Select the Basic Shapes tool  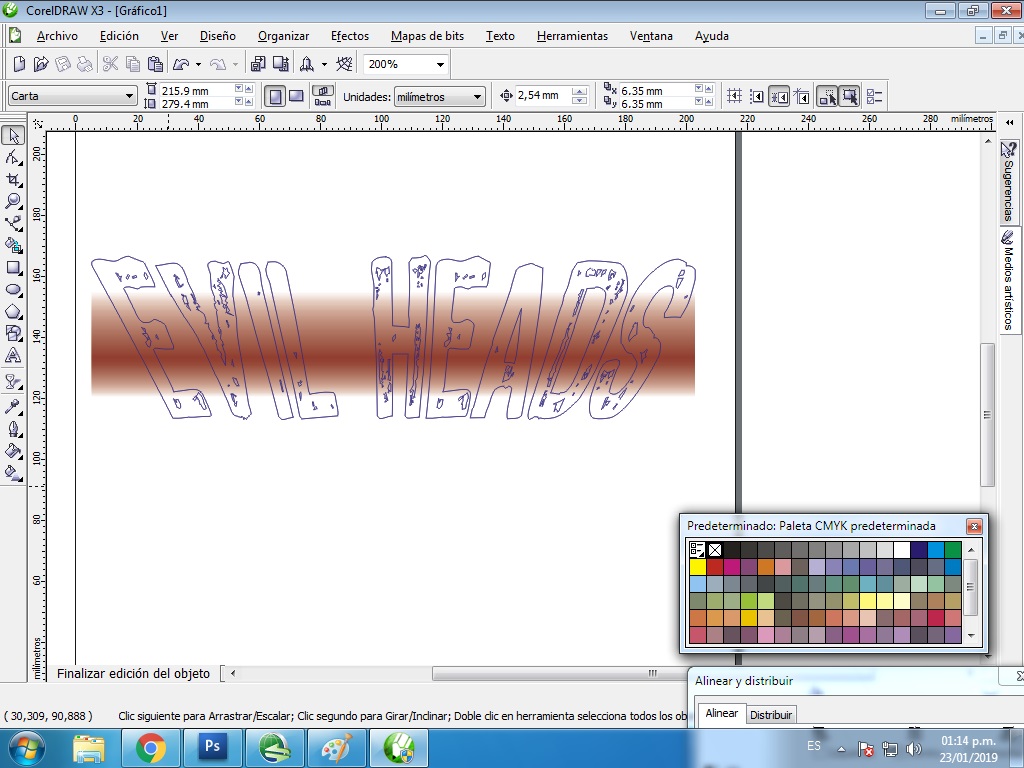[x=13, y=334]
